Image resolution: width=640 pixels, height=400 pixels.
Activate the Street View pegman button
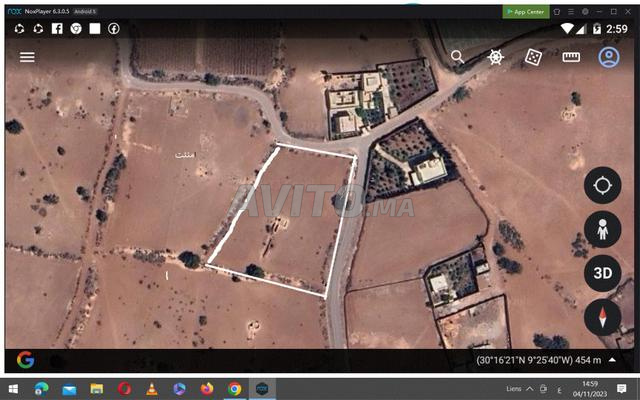coord(602,229)
